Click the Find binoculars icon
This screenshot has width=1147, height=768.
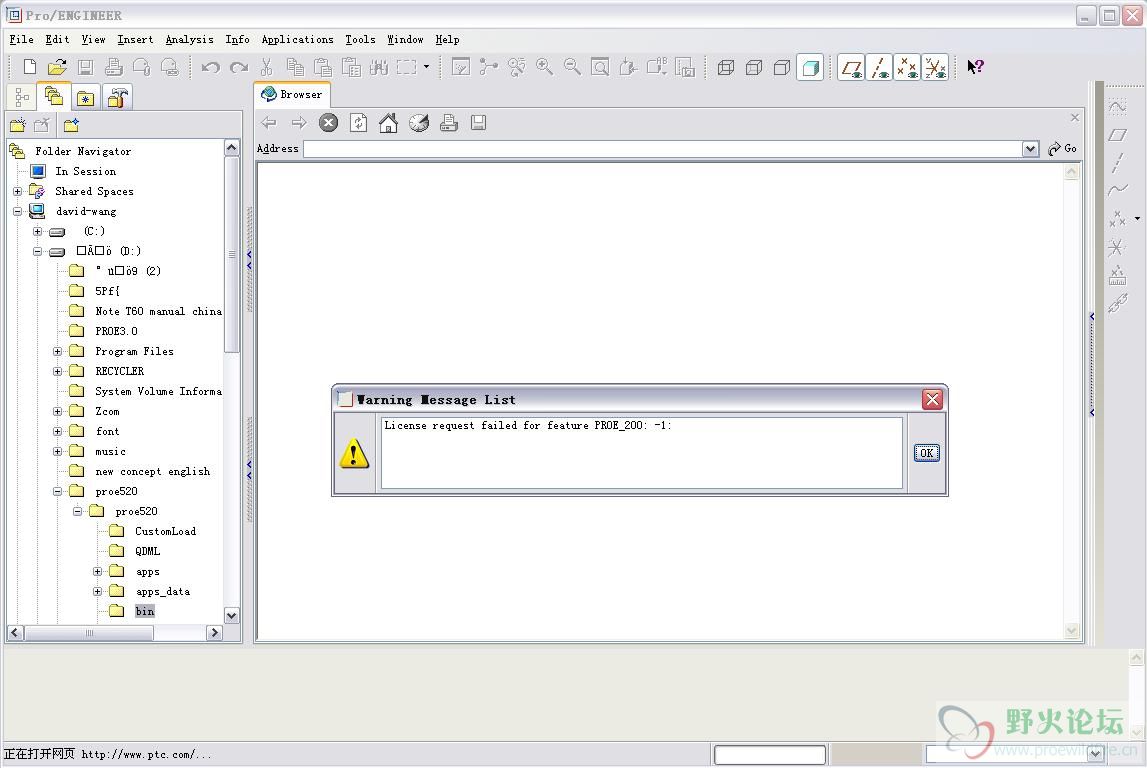coord(379,67)
